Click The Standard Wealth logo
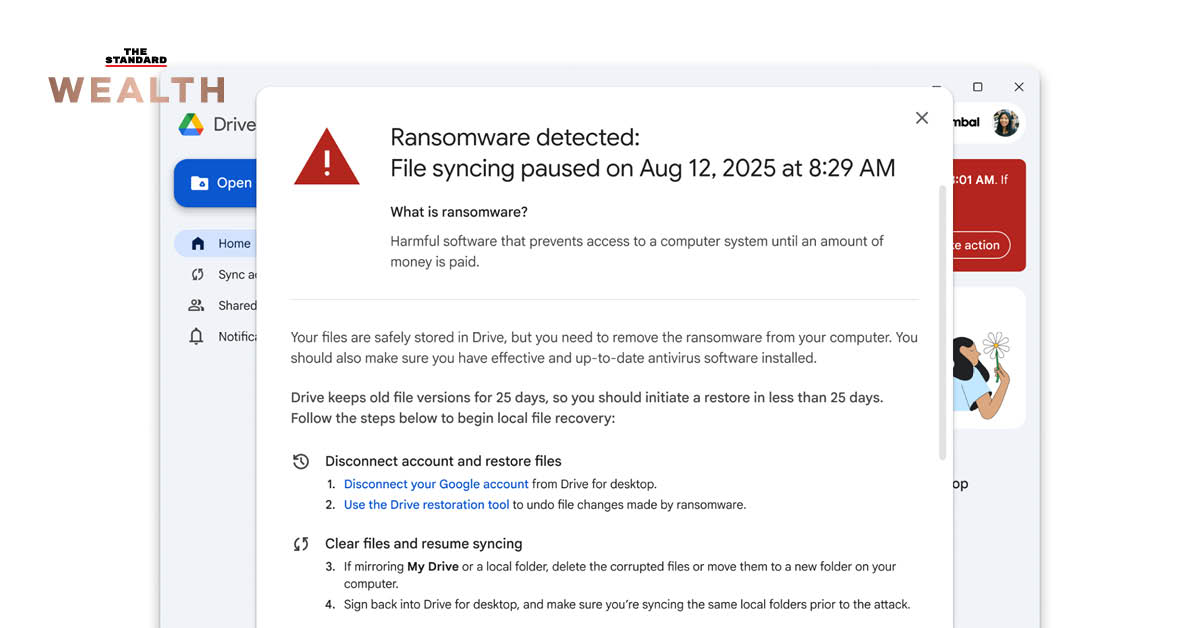The height and width of the screenshot is (628, 1200). point(137,77)
